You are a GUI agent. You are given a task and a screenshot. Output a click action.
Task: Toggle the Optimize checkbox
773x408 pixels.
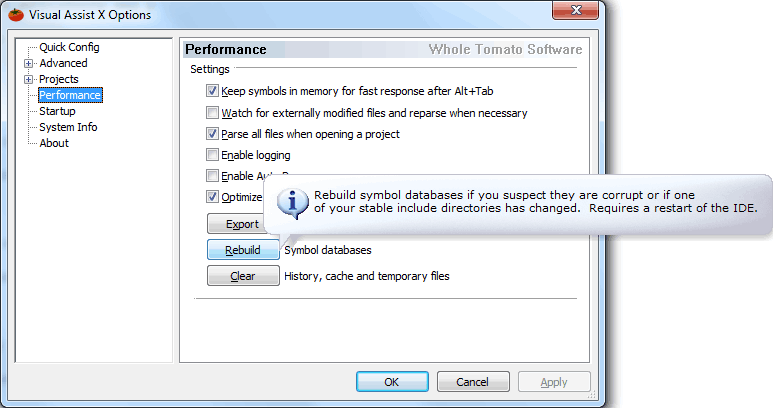click(212, 197)
